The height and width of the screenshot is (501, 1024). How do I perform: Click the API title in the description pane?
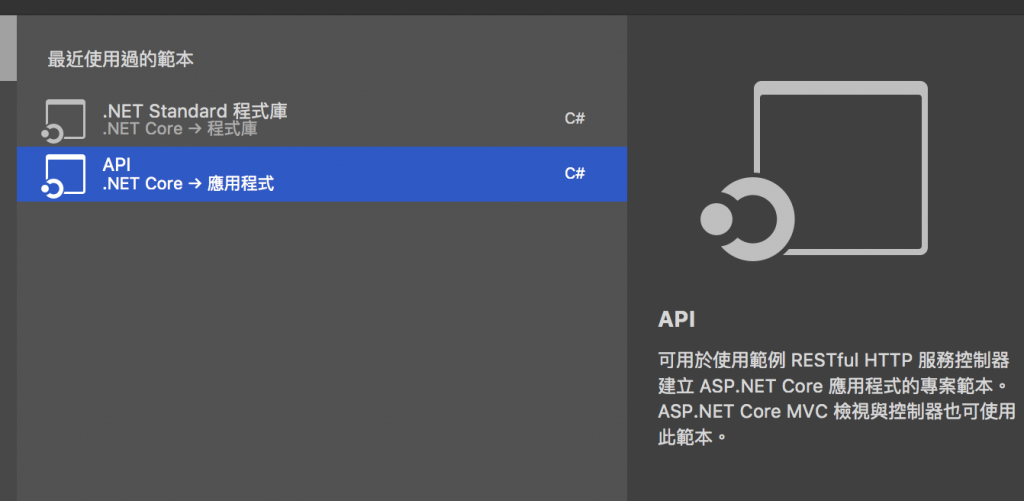click(677, 320)
